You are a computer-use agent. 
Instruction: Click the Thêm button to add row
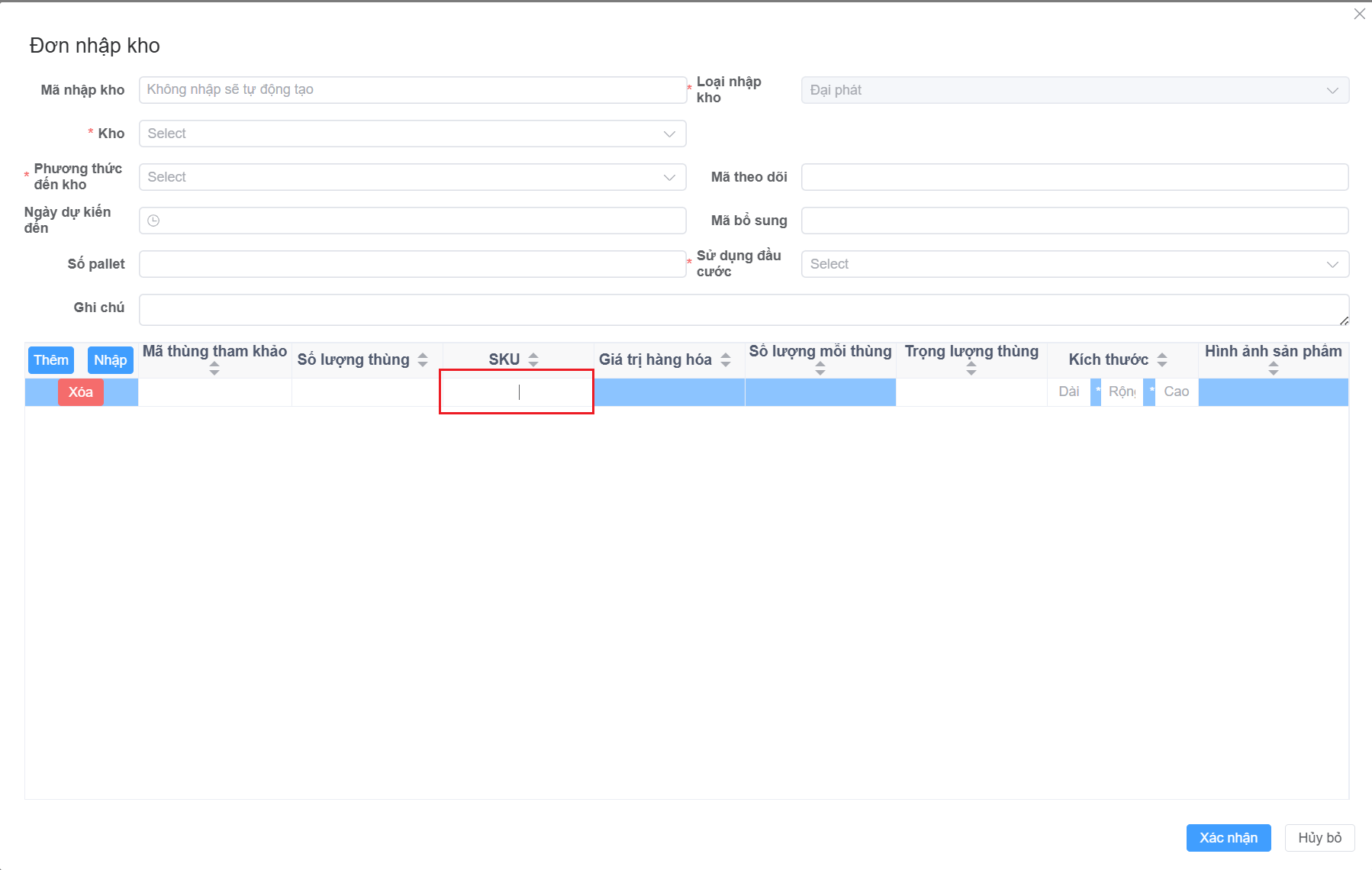pos(51,360)
